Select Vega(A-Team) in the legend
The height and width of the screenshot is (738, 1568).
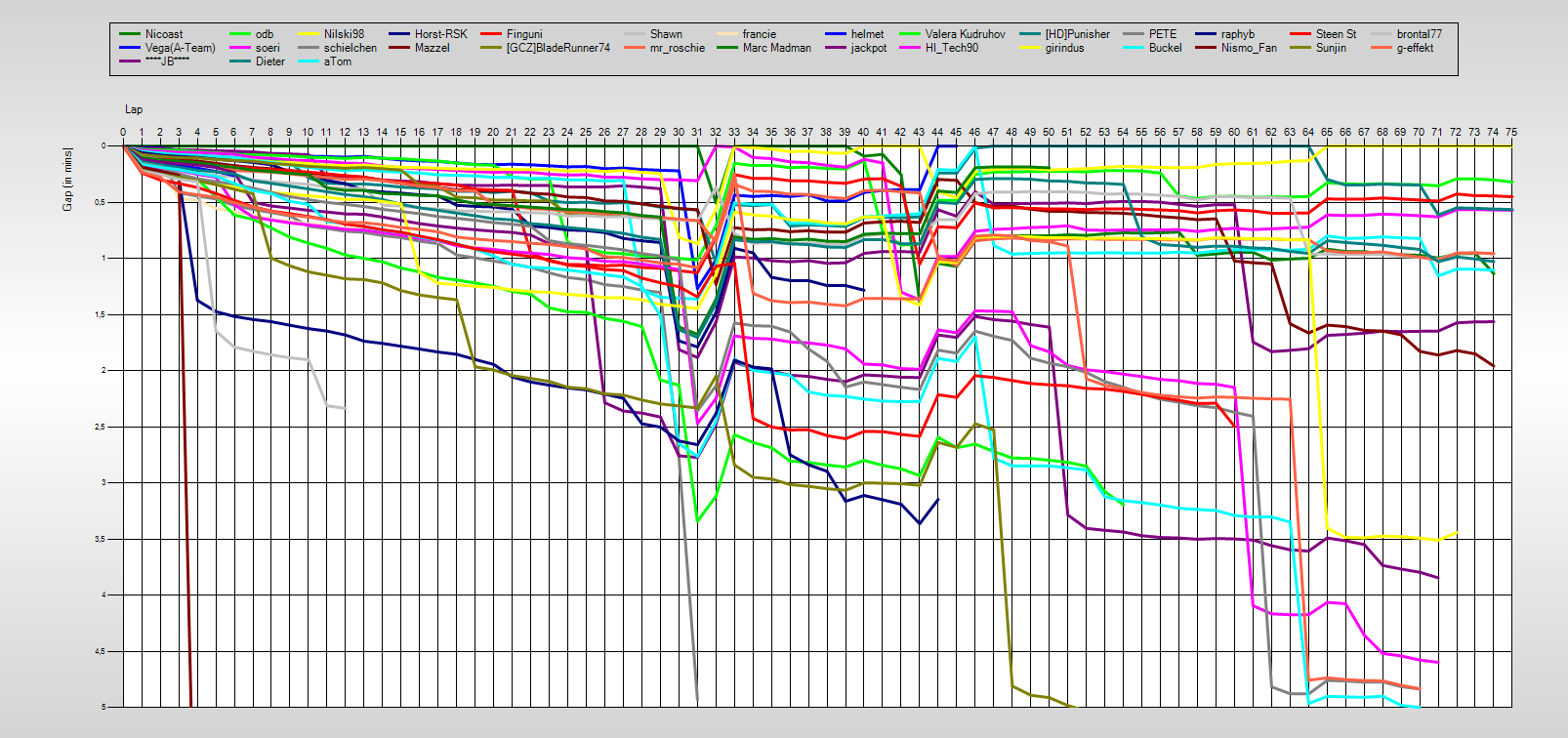(180, 48)
